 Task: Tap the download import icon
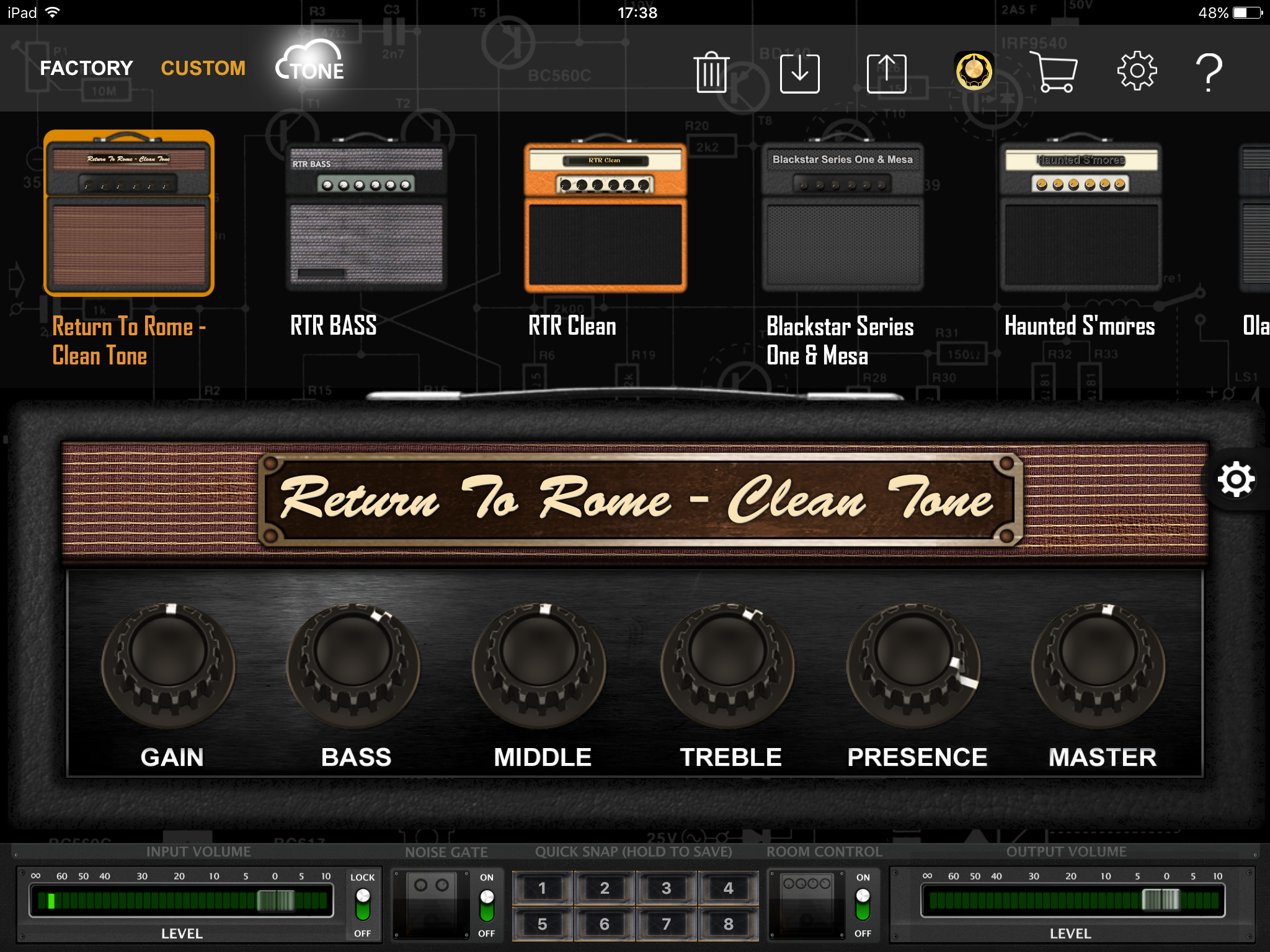[x=799, y=74]
